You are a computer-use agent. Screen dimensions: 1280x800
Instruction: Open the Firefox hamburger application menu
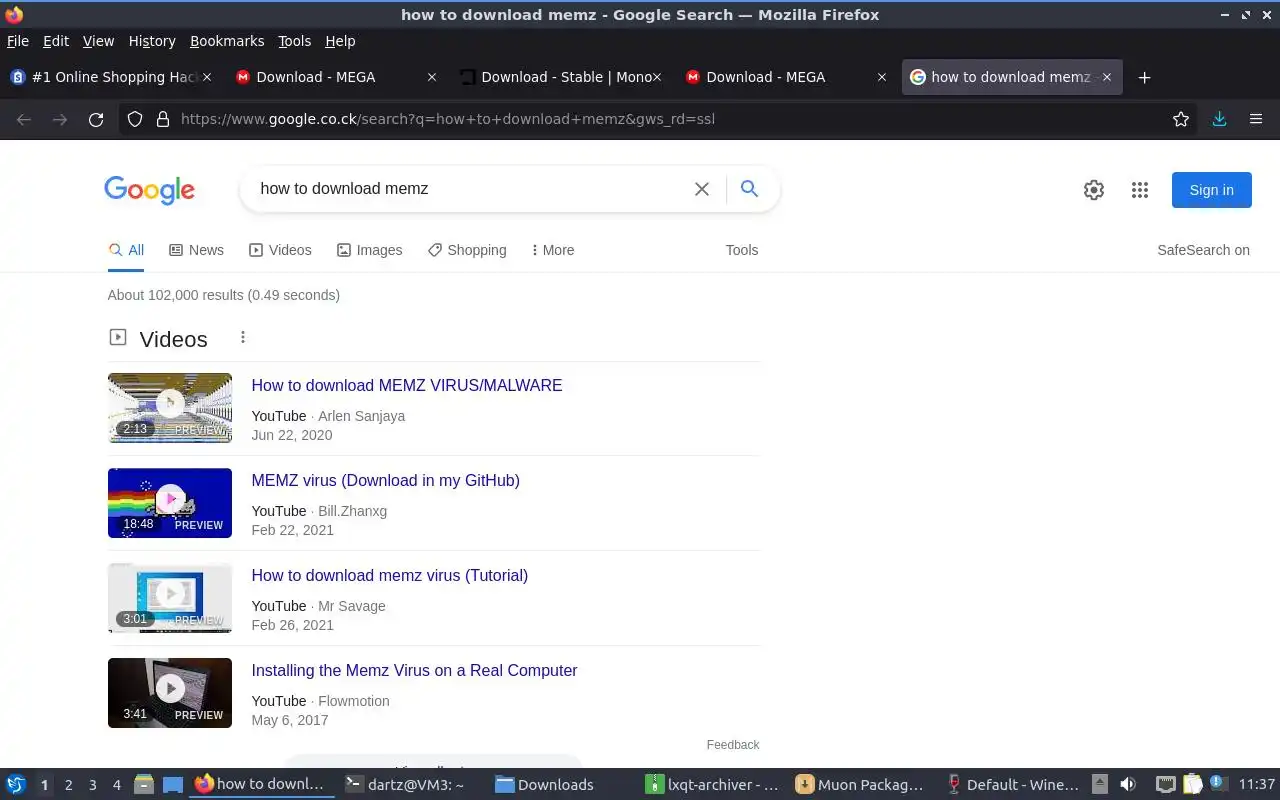pos(1256,119)
